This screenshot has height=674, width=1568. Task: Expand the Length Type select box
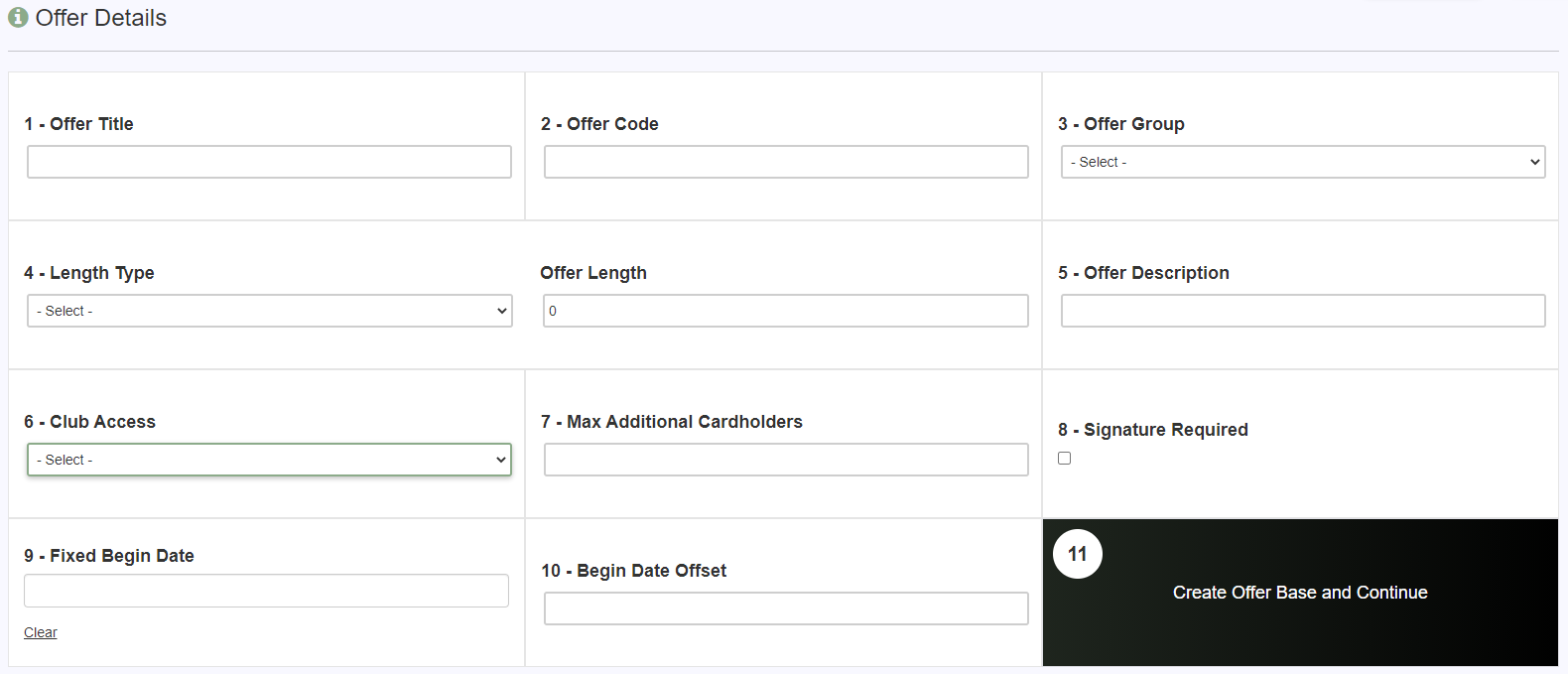point(269,311)
